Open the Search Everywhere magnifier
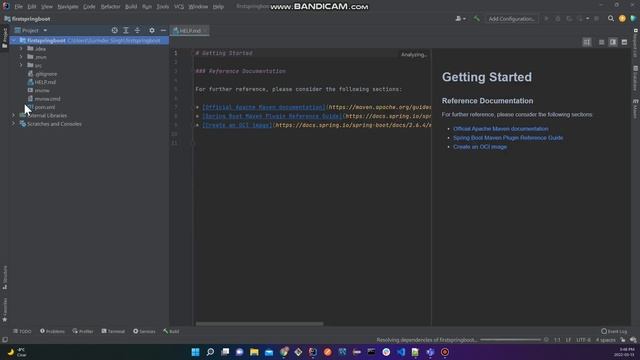Screen dimensions: 640x360 (x=611, y=18)
